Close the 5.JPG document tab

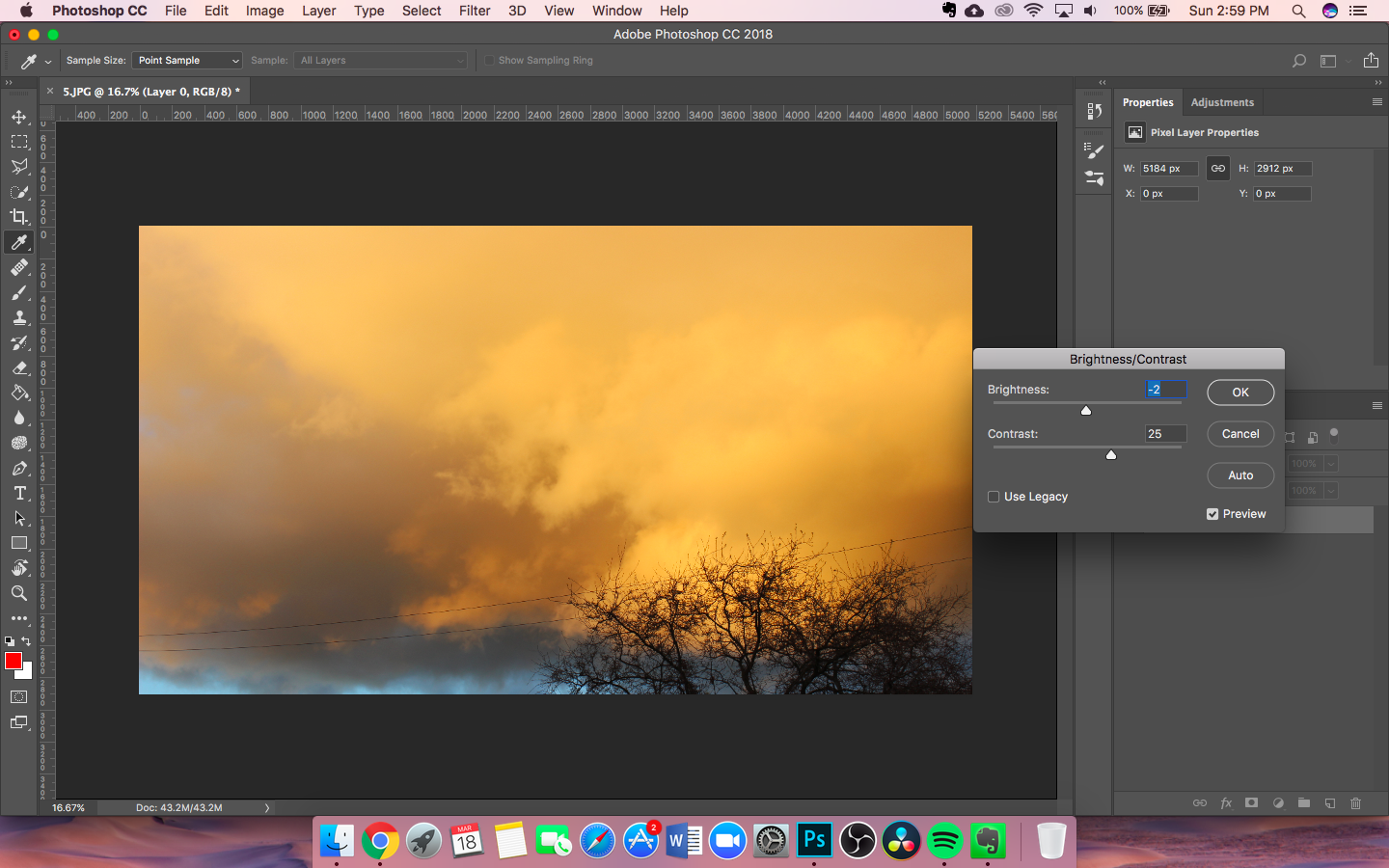point(50,92)
